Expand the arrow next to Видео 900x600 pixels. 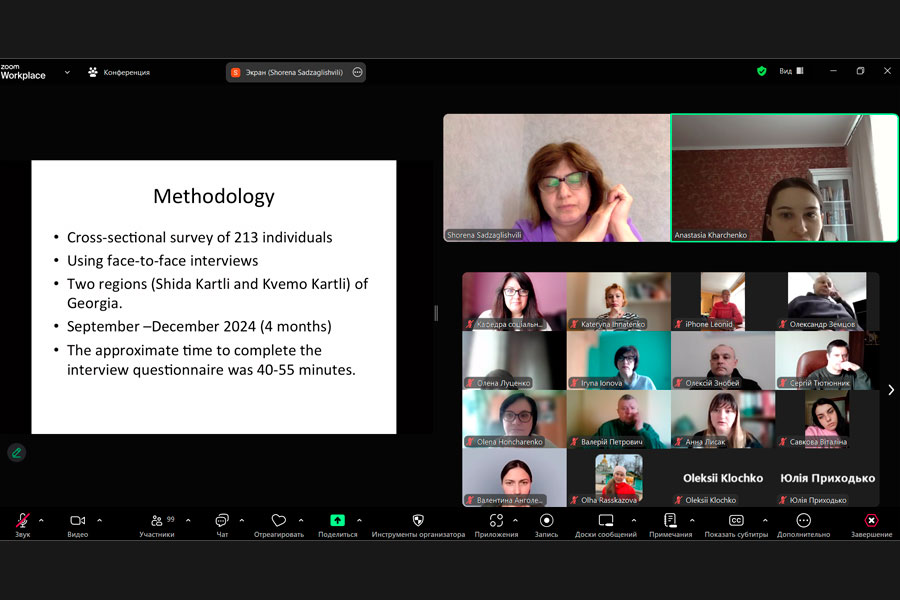pyautogui.click(x=98, y=520)
